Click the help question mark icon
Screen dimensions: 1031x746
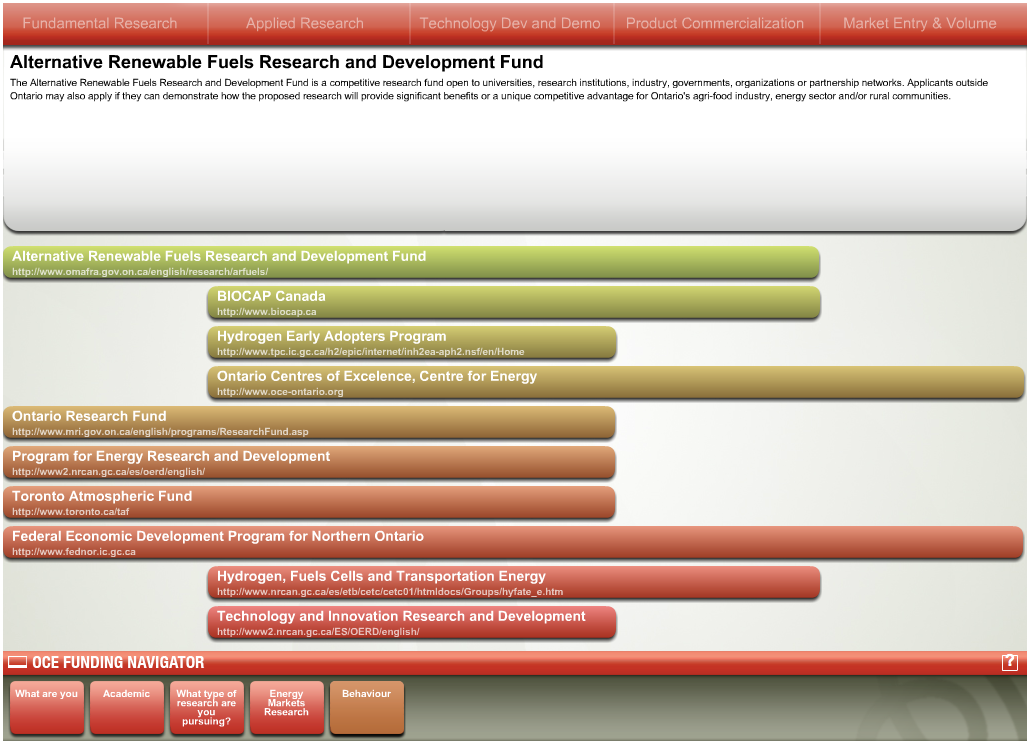pos(1009,662)
